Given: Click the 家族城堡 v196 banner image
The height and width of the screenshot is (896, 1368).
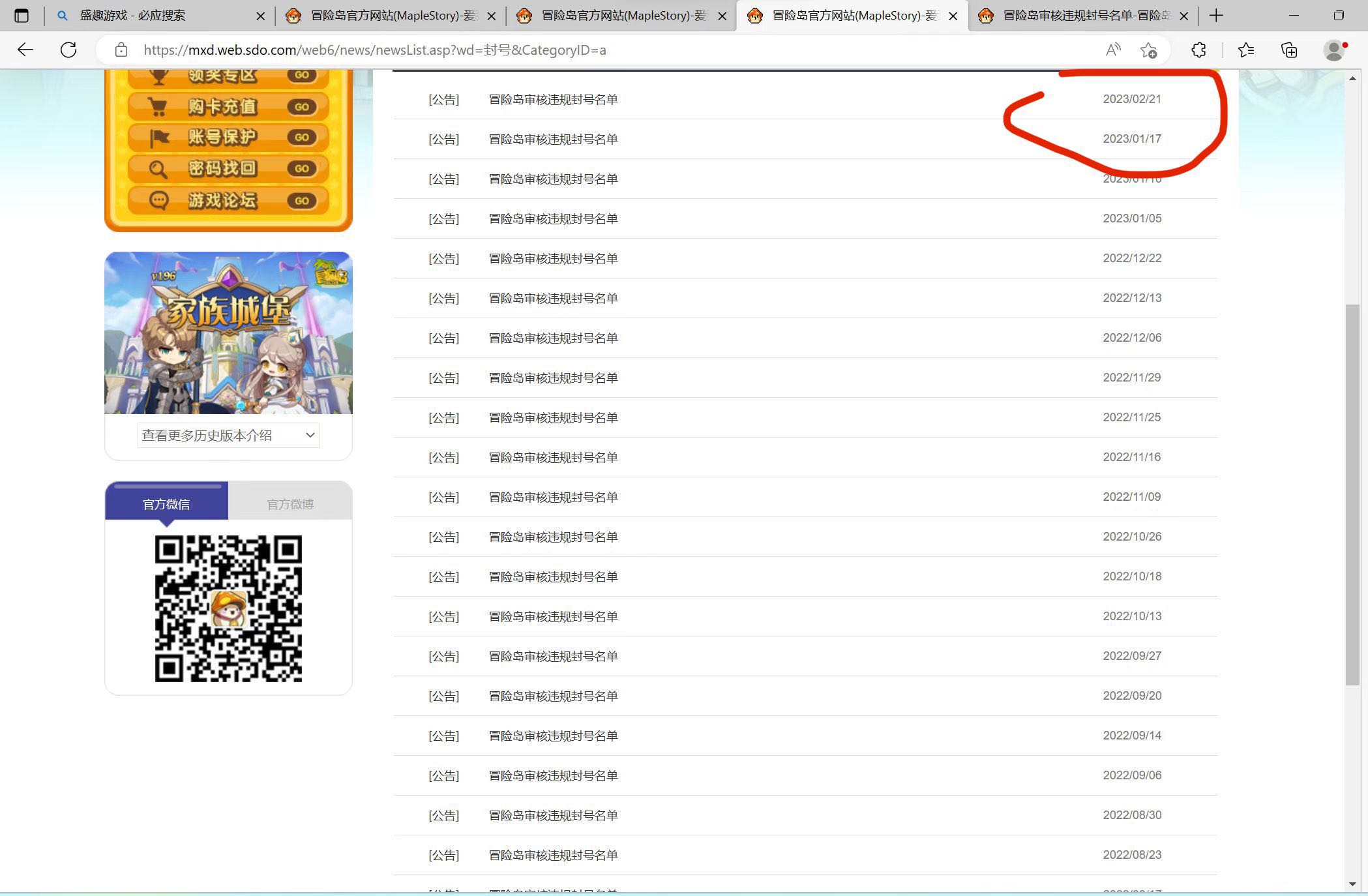Looking at the screenshot, I should tap(228, 333).
